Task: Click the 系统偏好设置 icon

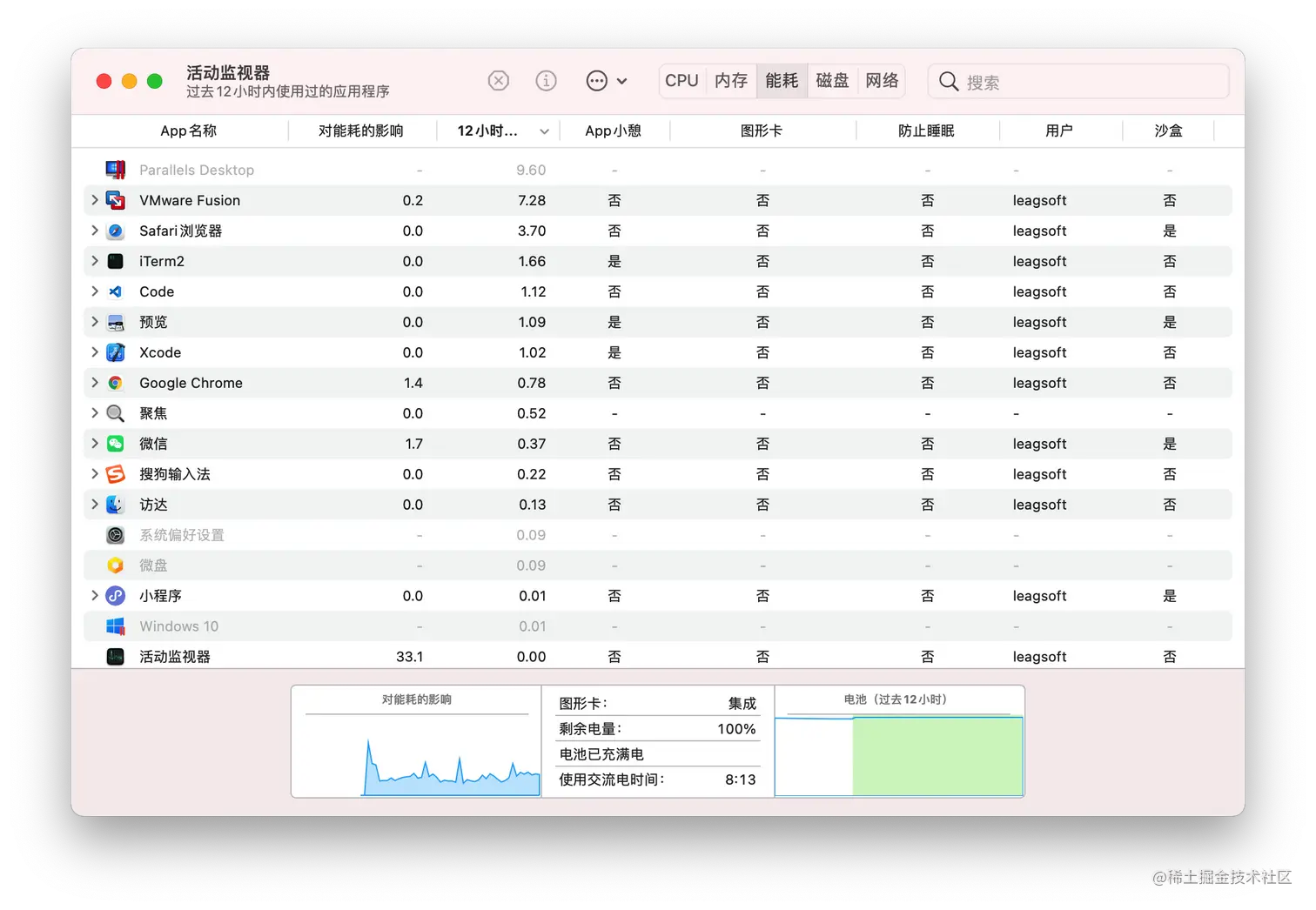Action: [115, 535]
